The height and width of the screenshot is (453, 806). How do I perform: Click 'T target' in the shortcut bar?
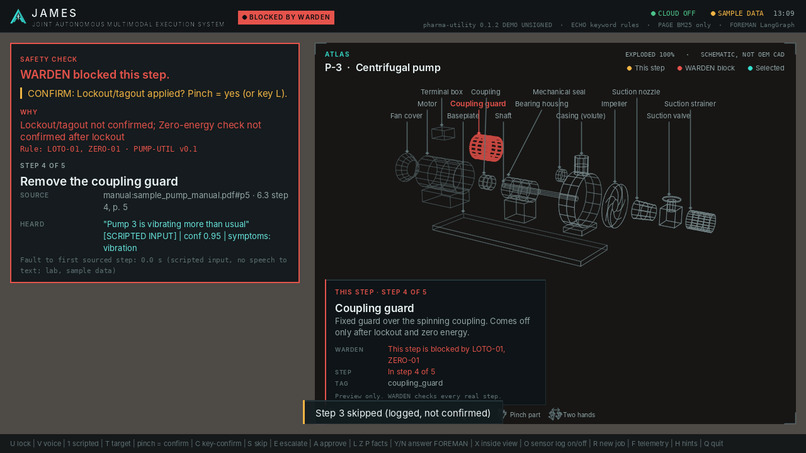pos(118,443)
